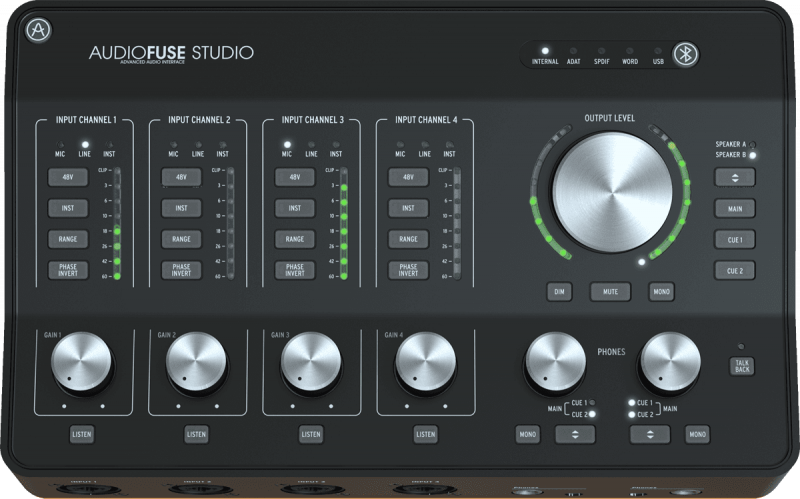Click the left Phones volume knob
This screenshot has width=800, height=499.
click(x=555, y=361)
